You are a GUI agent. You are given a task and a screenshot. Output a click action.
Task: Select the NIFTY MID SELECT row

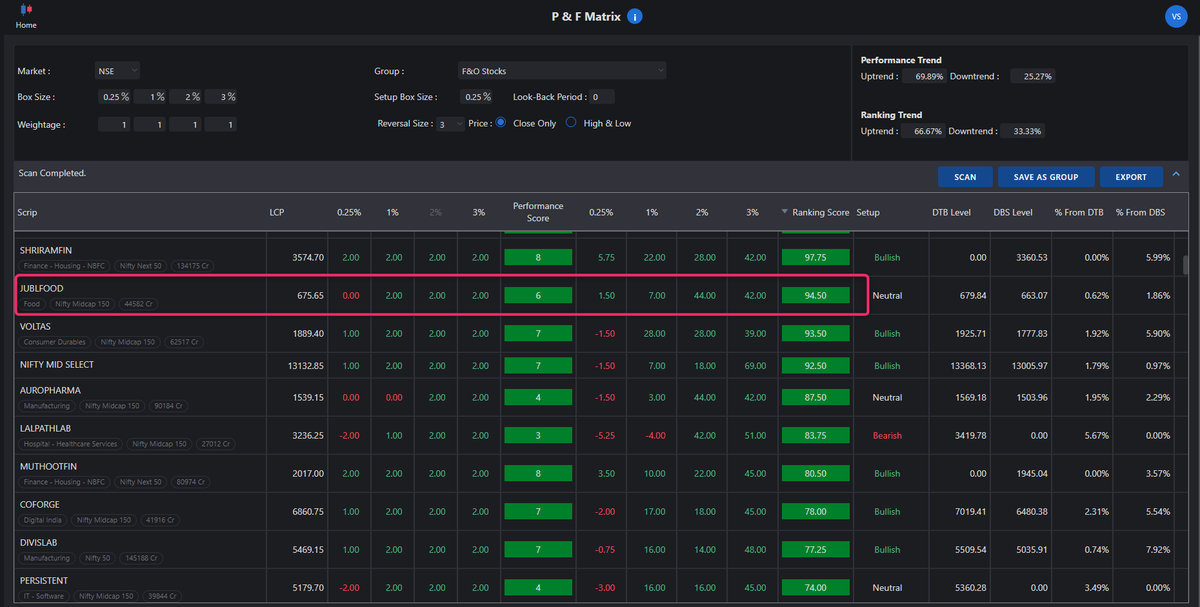57,365
